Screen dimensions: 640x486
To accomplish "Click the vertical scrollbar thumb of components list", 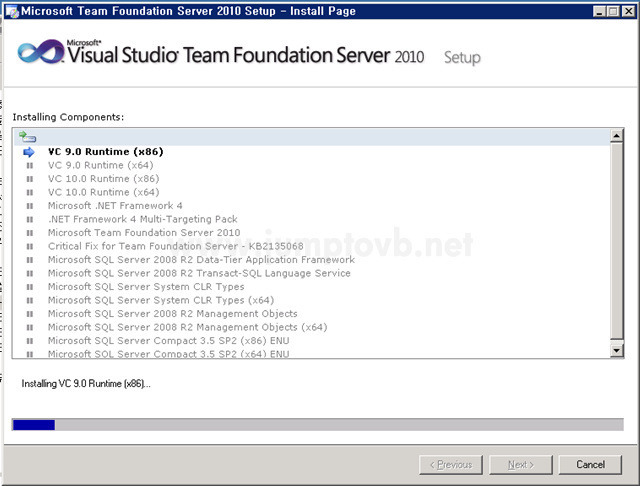I will [x=616, y=240].
